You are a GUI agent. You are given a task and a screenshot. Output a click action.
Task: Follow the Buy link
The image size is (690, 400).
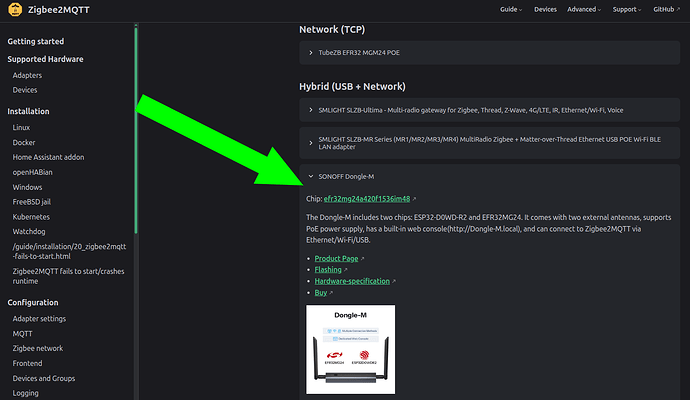[320, 293]
